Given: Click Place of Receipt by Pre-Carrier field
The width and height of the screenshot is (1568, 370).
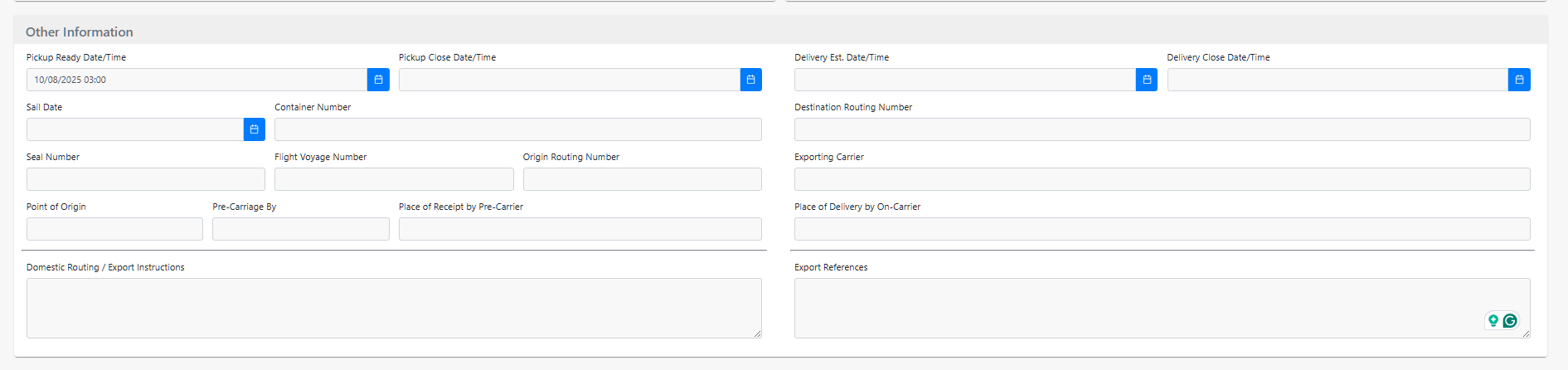Looking at the screenshot, I should (580, 229).
